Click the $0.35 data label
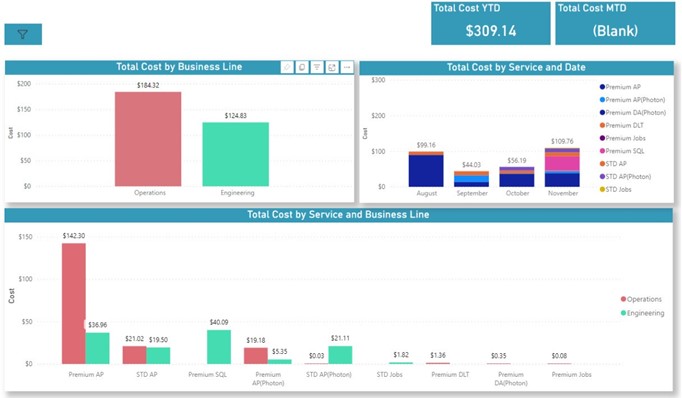 click(x=498, y=356)
